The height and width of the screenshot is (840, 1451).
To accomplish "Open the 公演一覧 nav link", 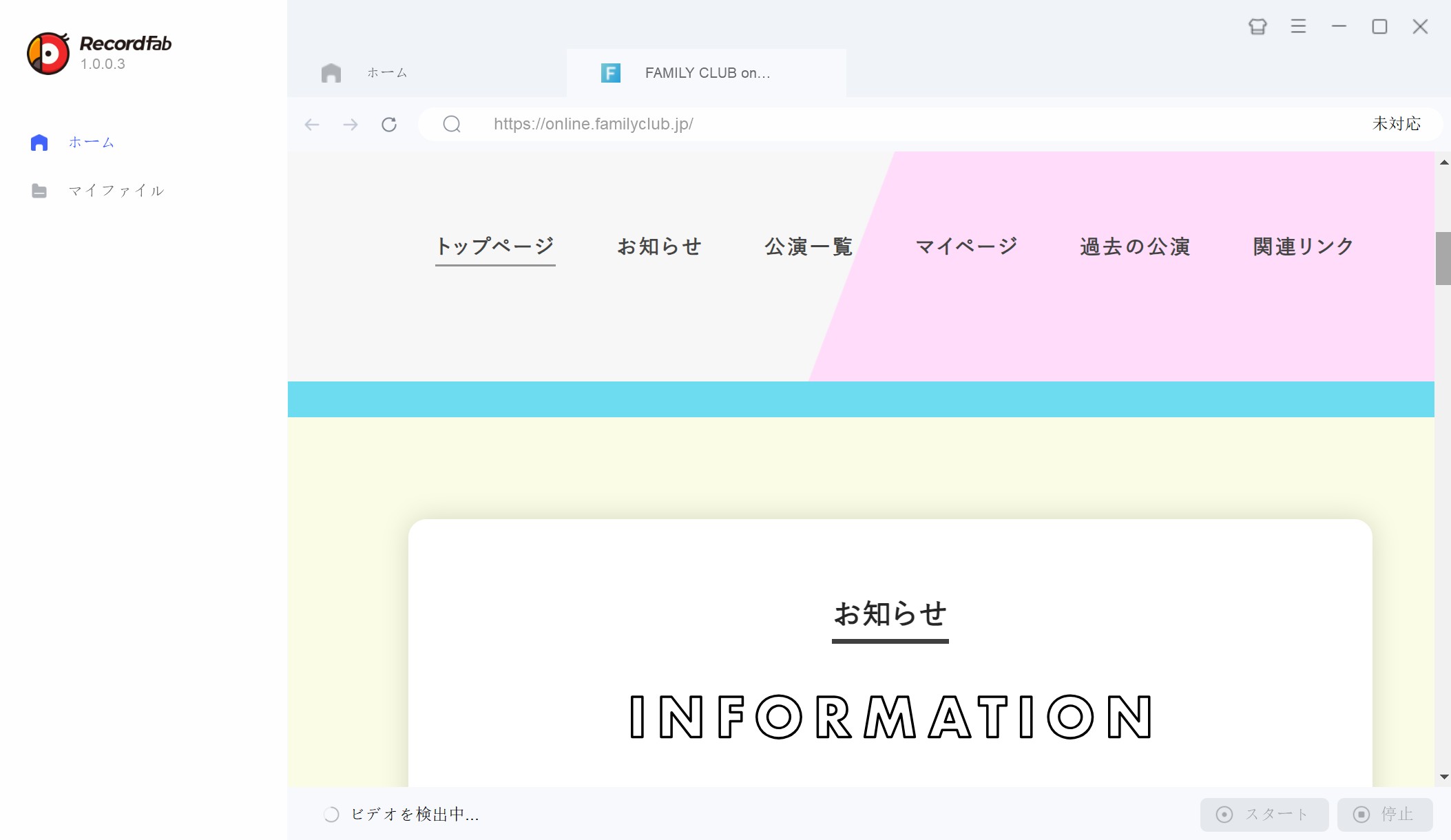I will (x=808, y=246).
